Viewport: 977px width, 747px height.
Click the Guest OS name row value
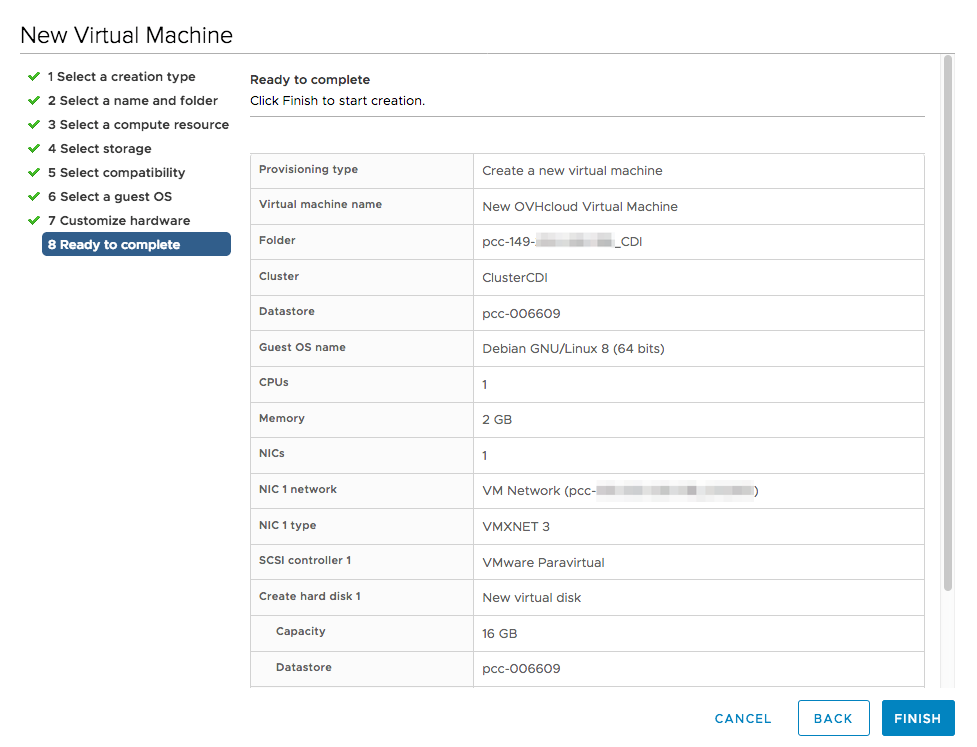pos(573,349)
